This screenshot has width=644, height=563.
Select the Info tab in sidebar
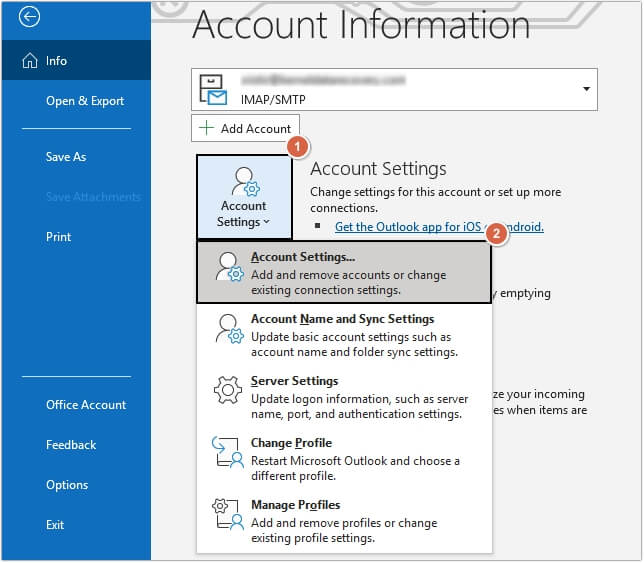click(x=76, y=60)
